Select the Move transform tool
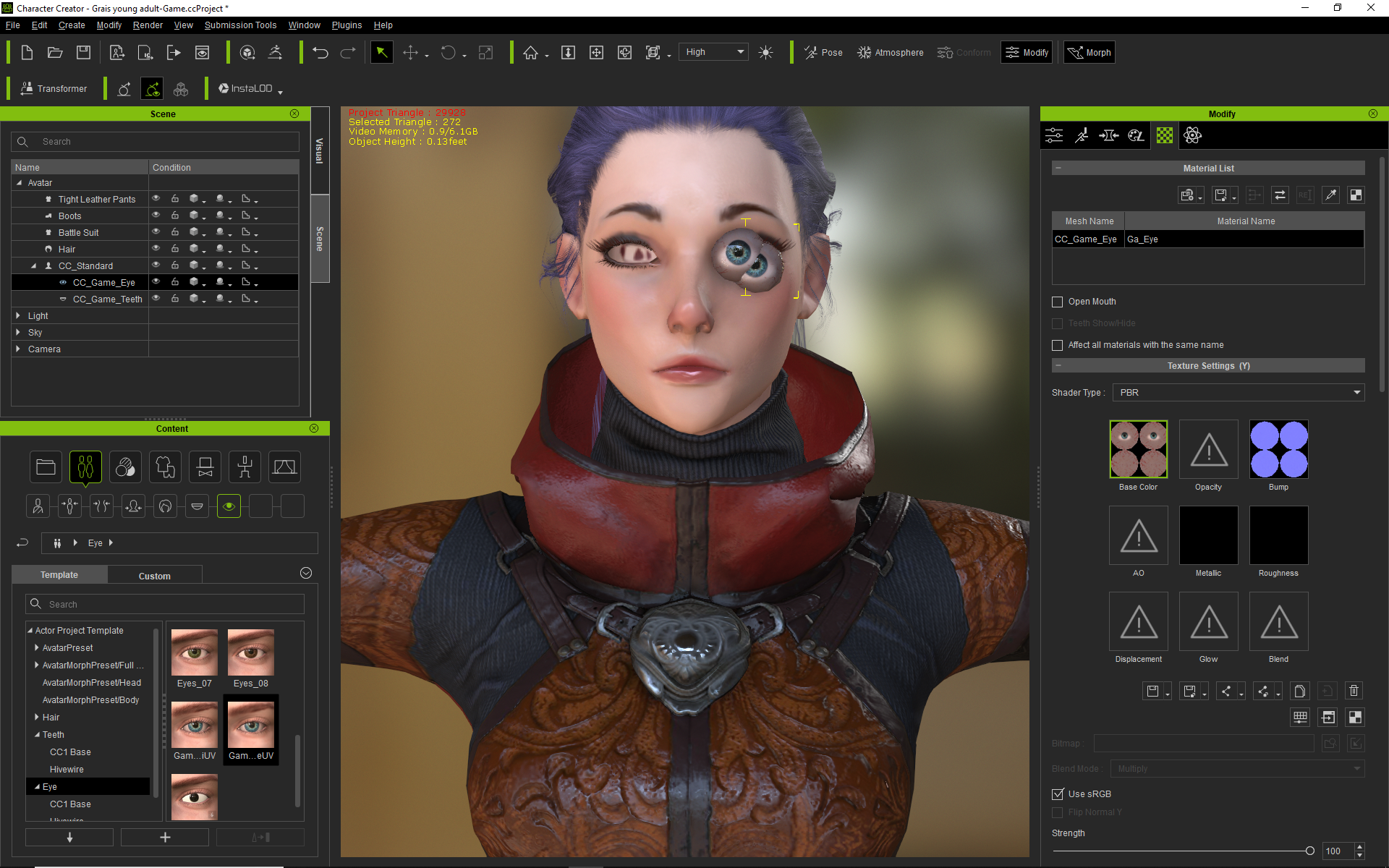The width and height of the screenshot is (1389, 868). point(410,53)
